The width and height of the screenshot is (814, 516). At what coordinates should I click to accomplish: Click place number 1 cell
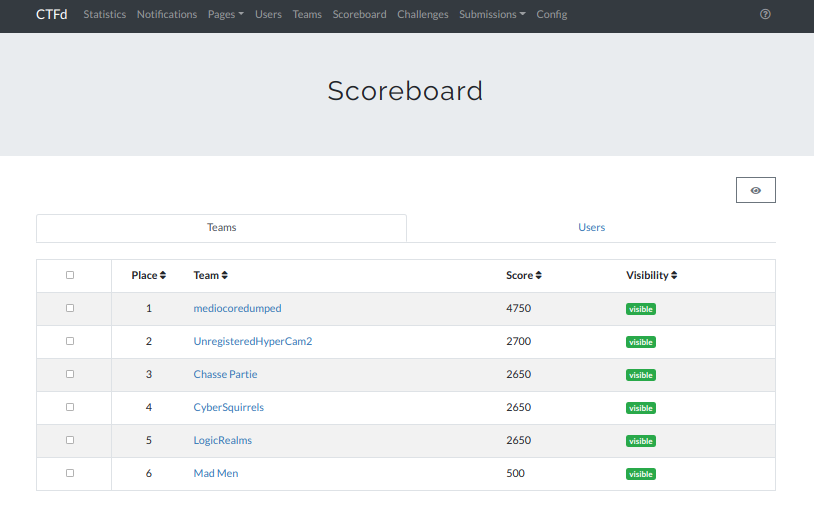[x=148, y=308]
